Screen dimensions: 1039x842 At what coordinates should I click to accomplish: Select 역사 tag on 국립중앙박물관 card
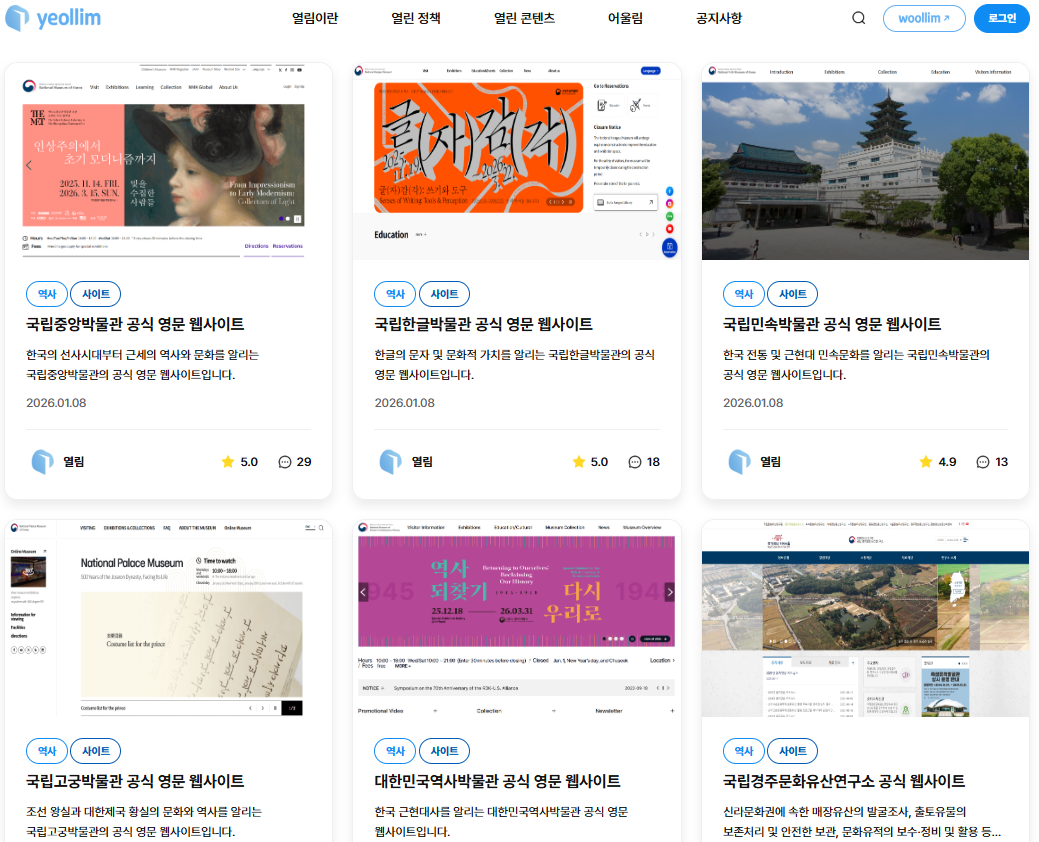[47, 294]
